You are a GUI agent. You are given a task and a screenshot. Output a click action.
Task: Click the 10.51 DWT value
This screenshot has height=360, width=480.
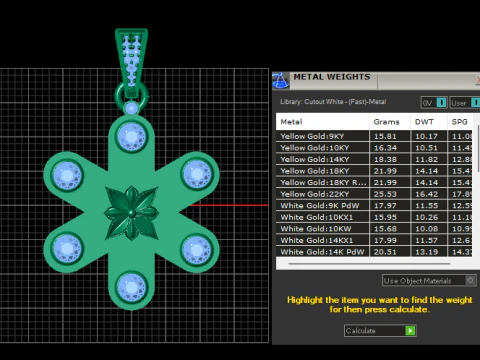[x=426, y=148]
